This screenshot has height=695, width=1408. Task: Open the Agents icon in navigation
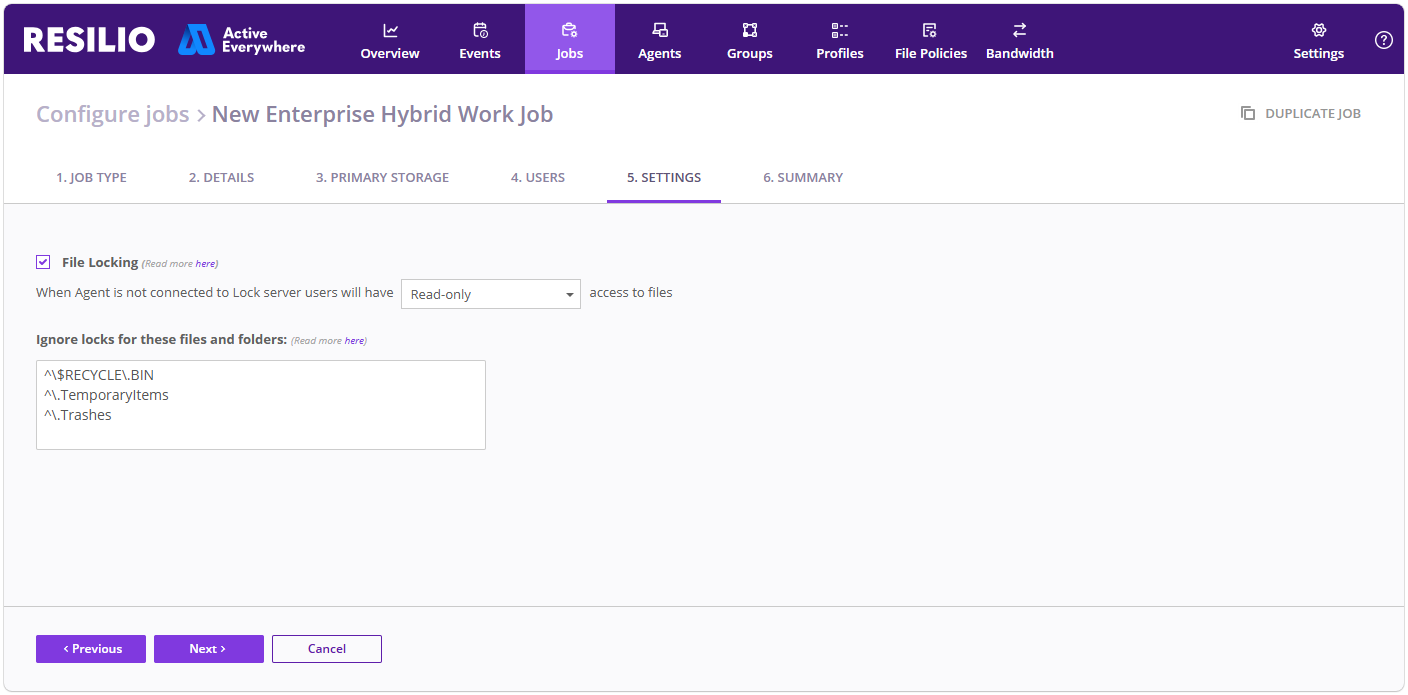click(x=660, y=30)
